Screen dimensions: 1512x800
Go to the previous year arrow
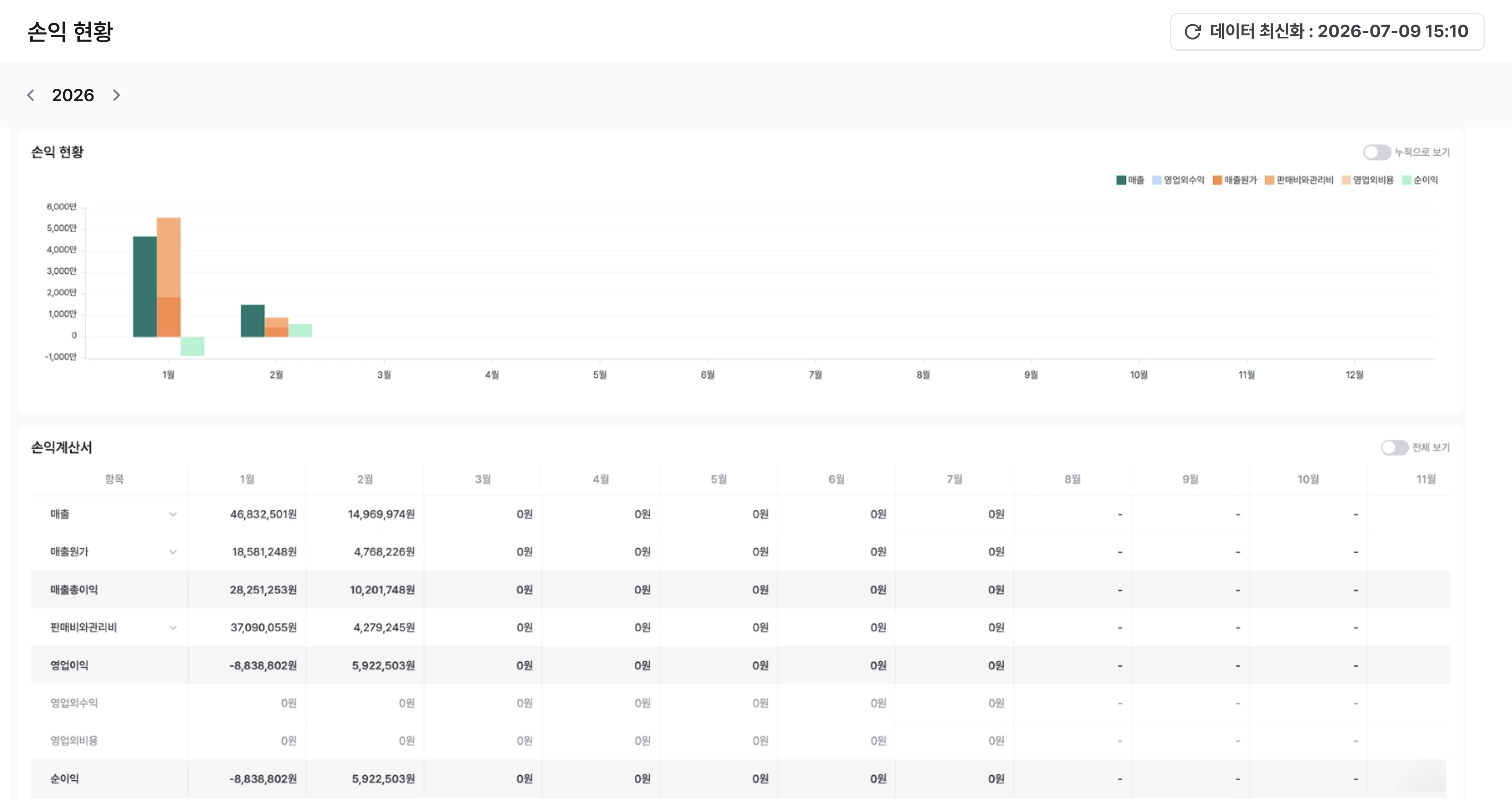click(31, 95)
